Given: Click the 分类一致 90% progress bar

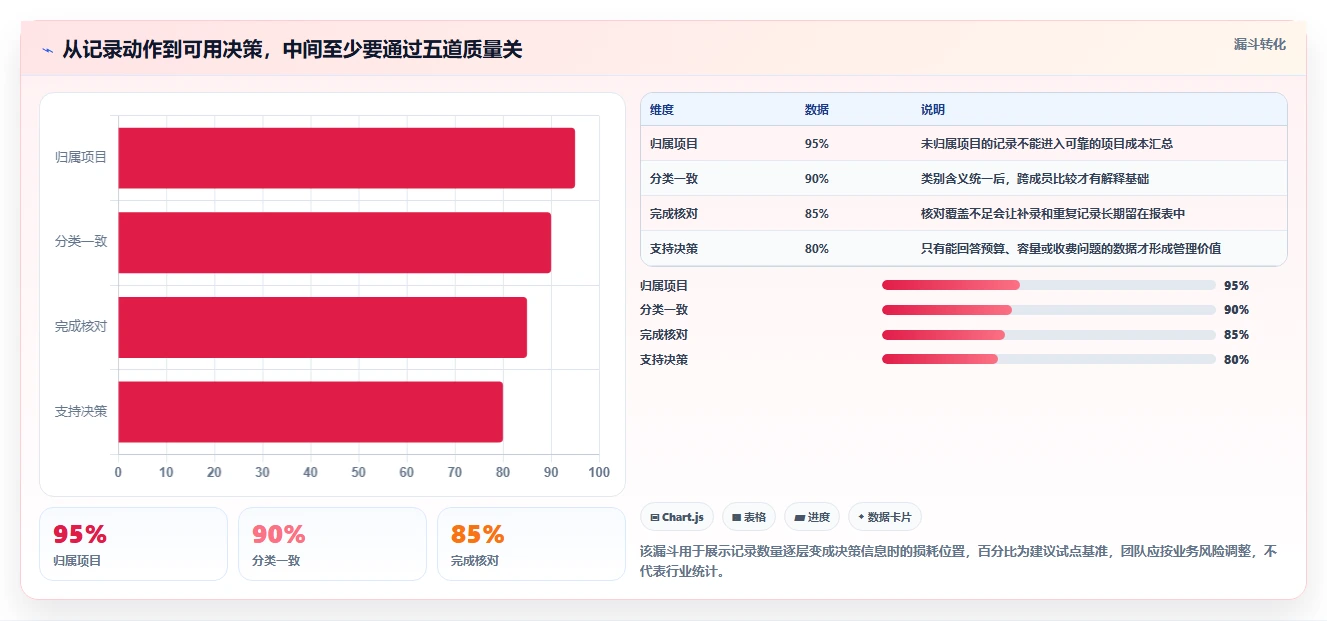Looking at the screenshot, I should tap(1048, 310).
